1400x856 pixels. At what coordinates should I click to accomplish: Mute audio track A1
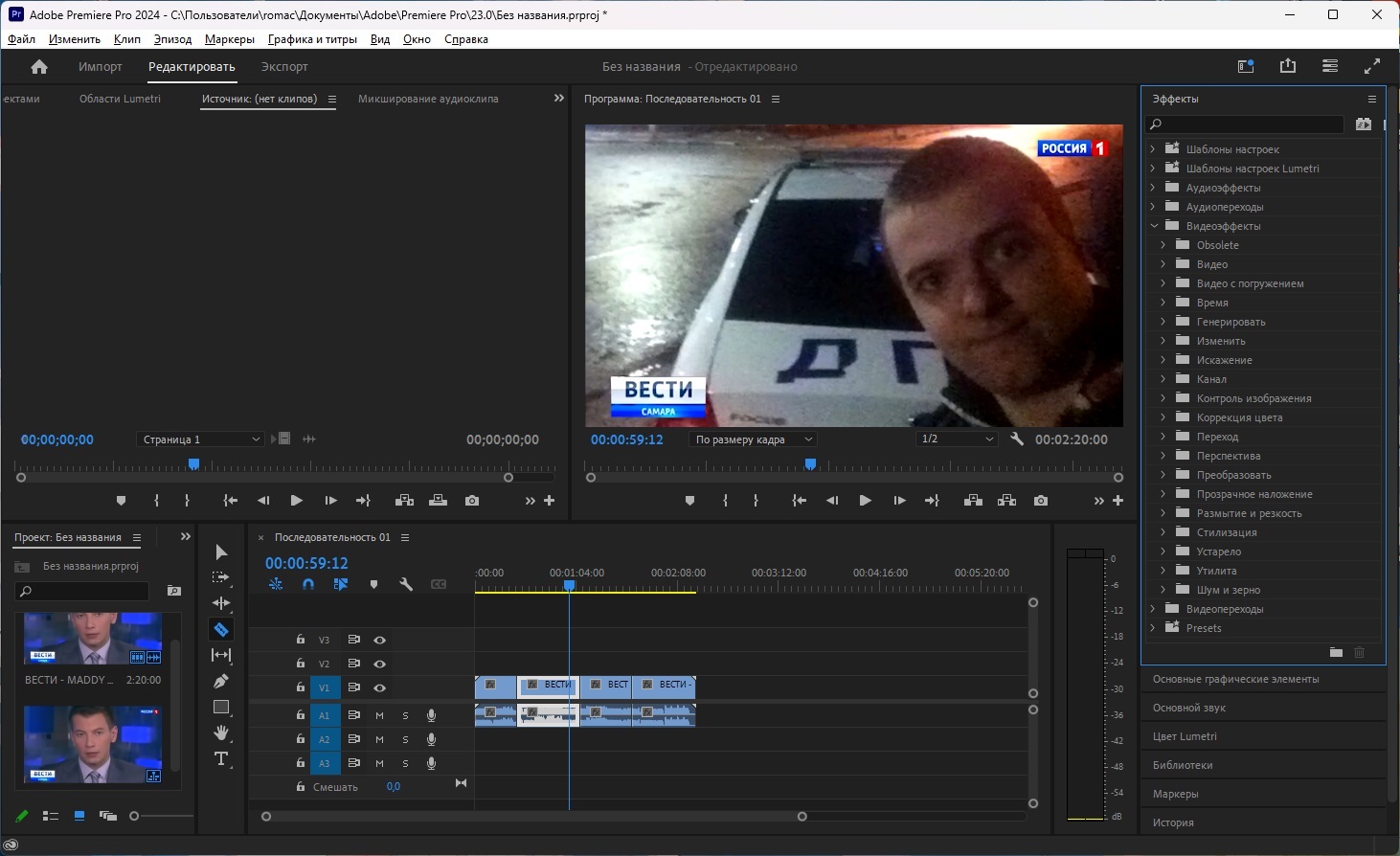click(x=380, y=715)
